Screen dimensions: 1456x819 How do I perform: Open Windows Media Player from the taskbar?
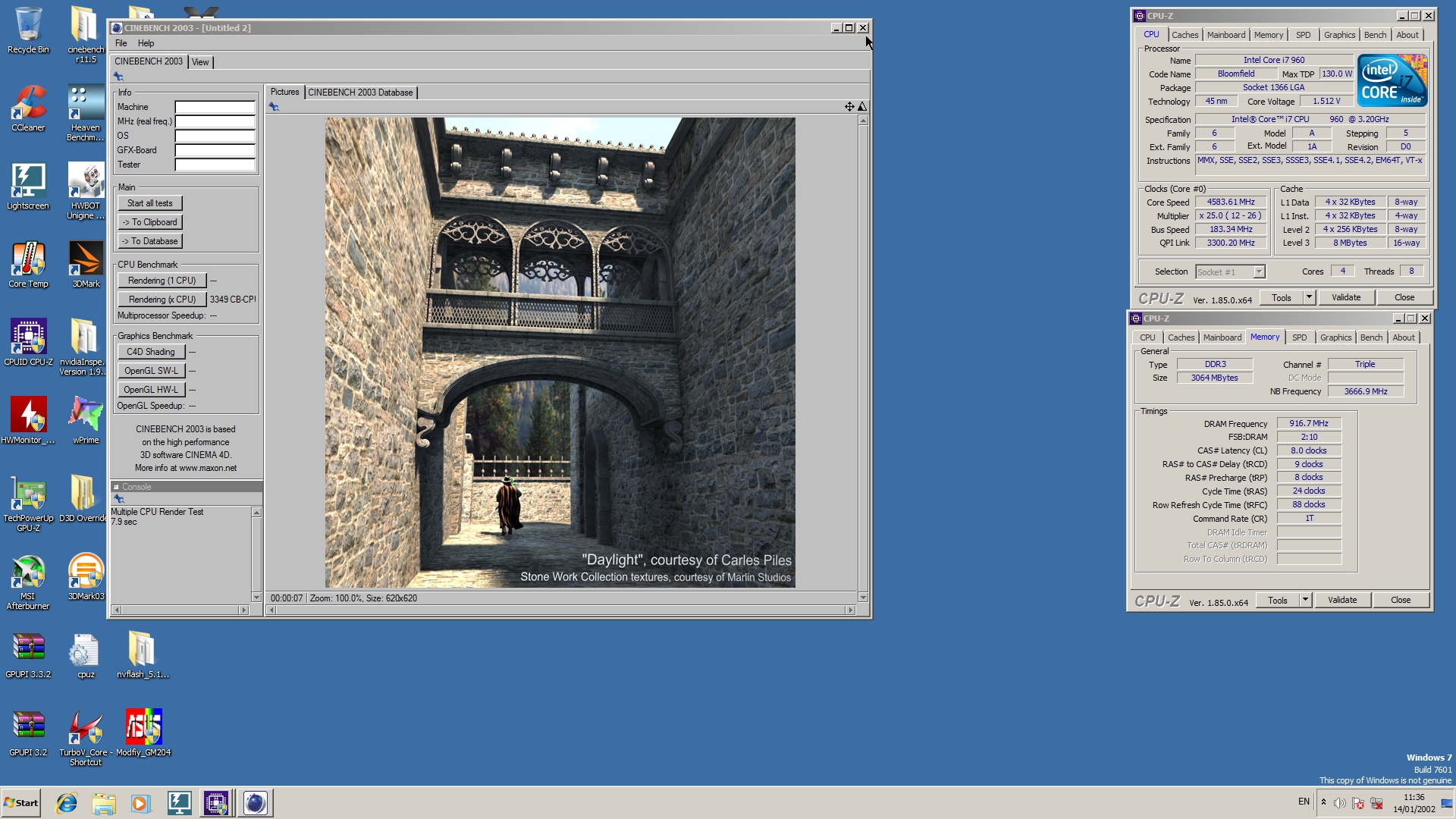pyautogui.click(x=140, y=803)
